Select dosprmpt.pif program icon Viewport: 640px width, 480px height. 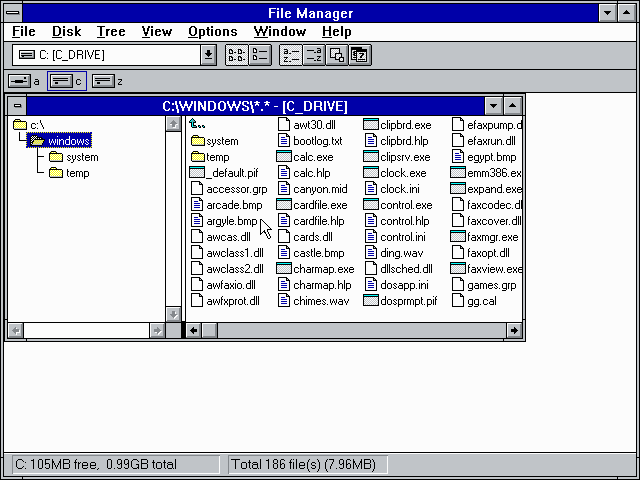coord(371,301)
